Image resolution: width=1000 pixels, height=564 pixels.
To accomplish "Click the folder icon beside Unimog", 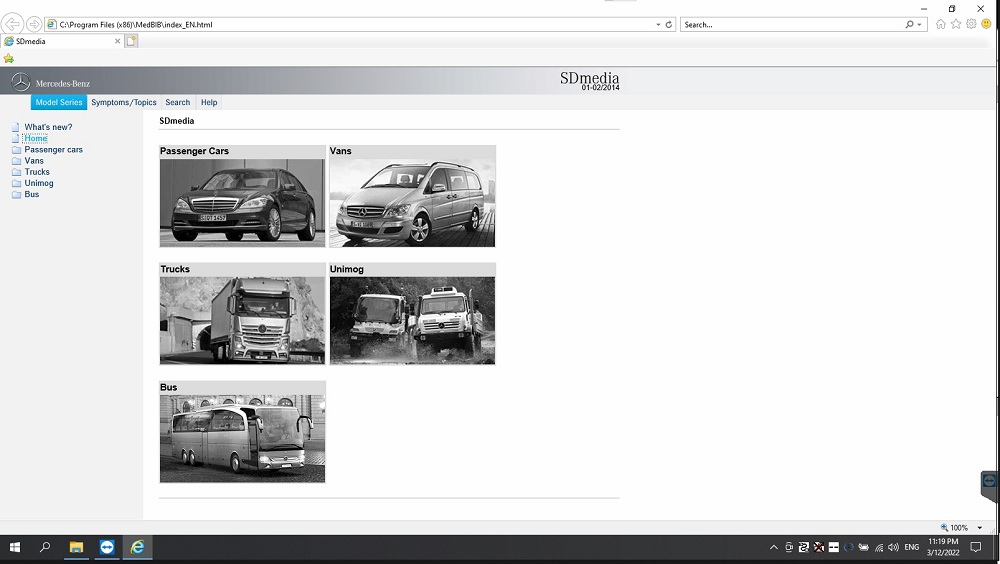I will click(17, 184).
